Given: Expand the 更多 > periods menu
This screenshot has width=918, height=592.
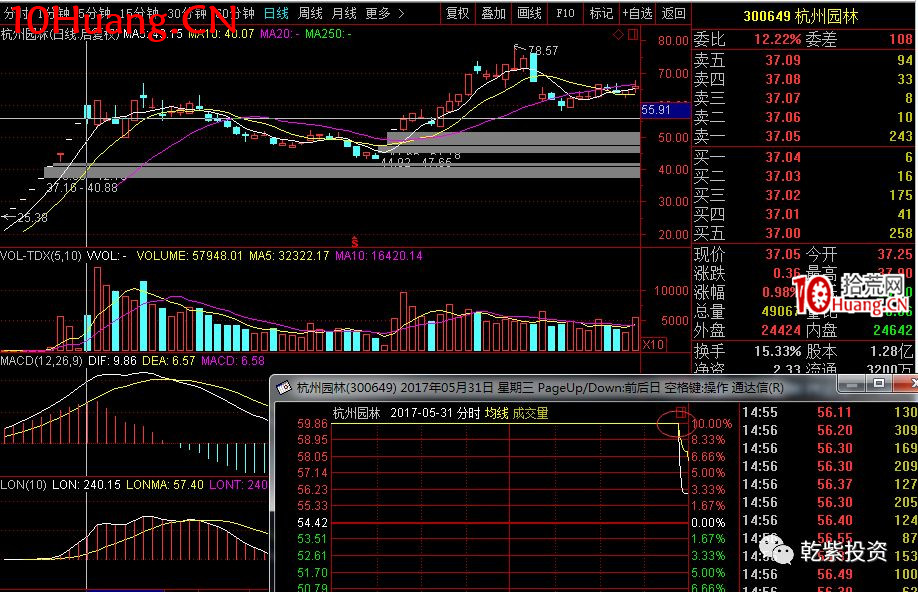Looking at the screenshot, I should pos(384,13).
